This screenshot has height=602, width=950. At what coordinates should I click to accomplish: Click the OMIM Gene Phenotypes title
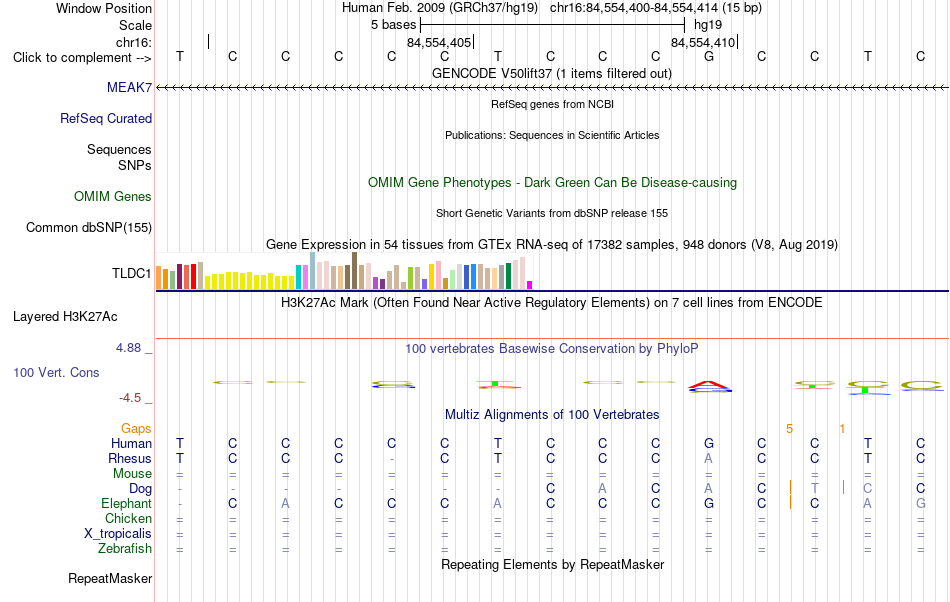[552, 183]
